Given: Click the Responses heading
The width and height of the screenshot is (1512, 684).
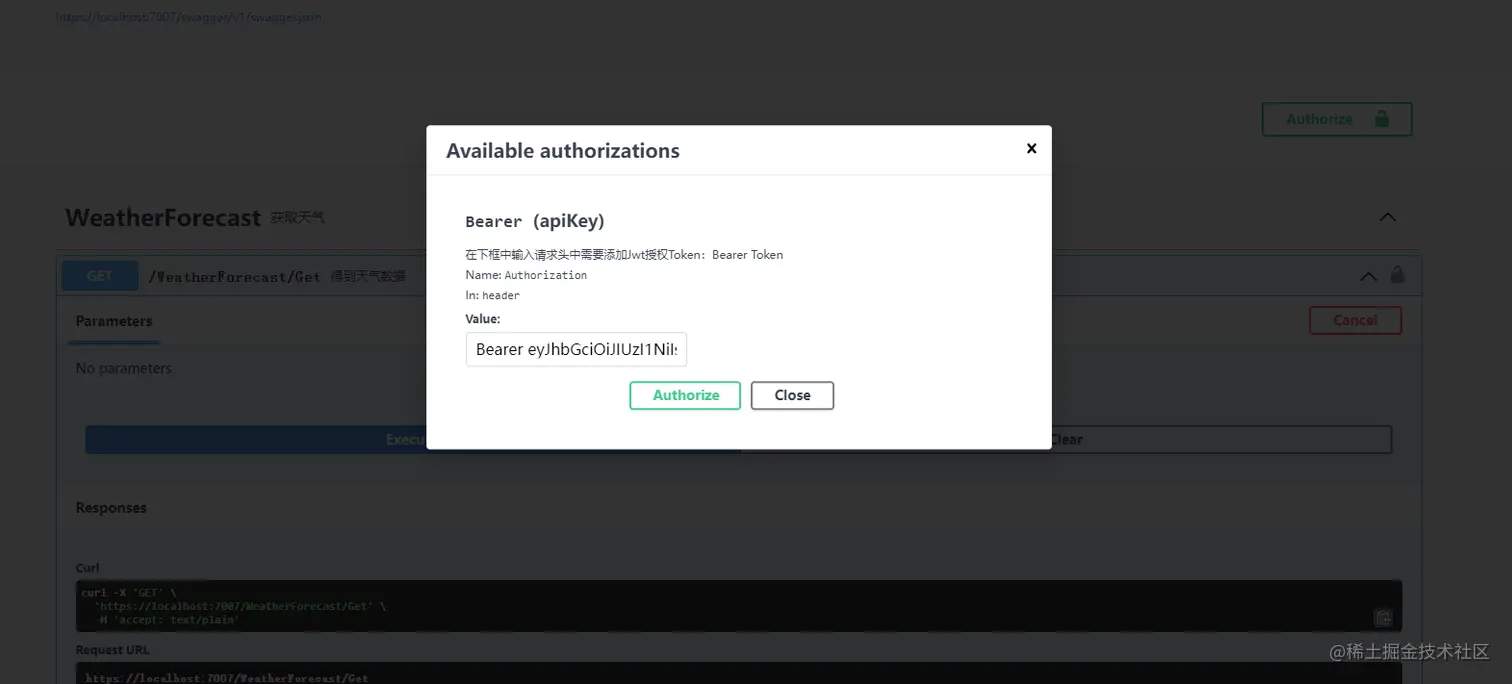Looking at the screenshot, I should click(x=111, y=508).
